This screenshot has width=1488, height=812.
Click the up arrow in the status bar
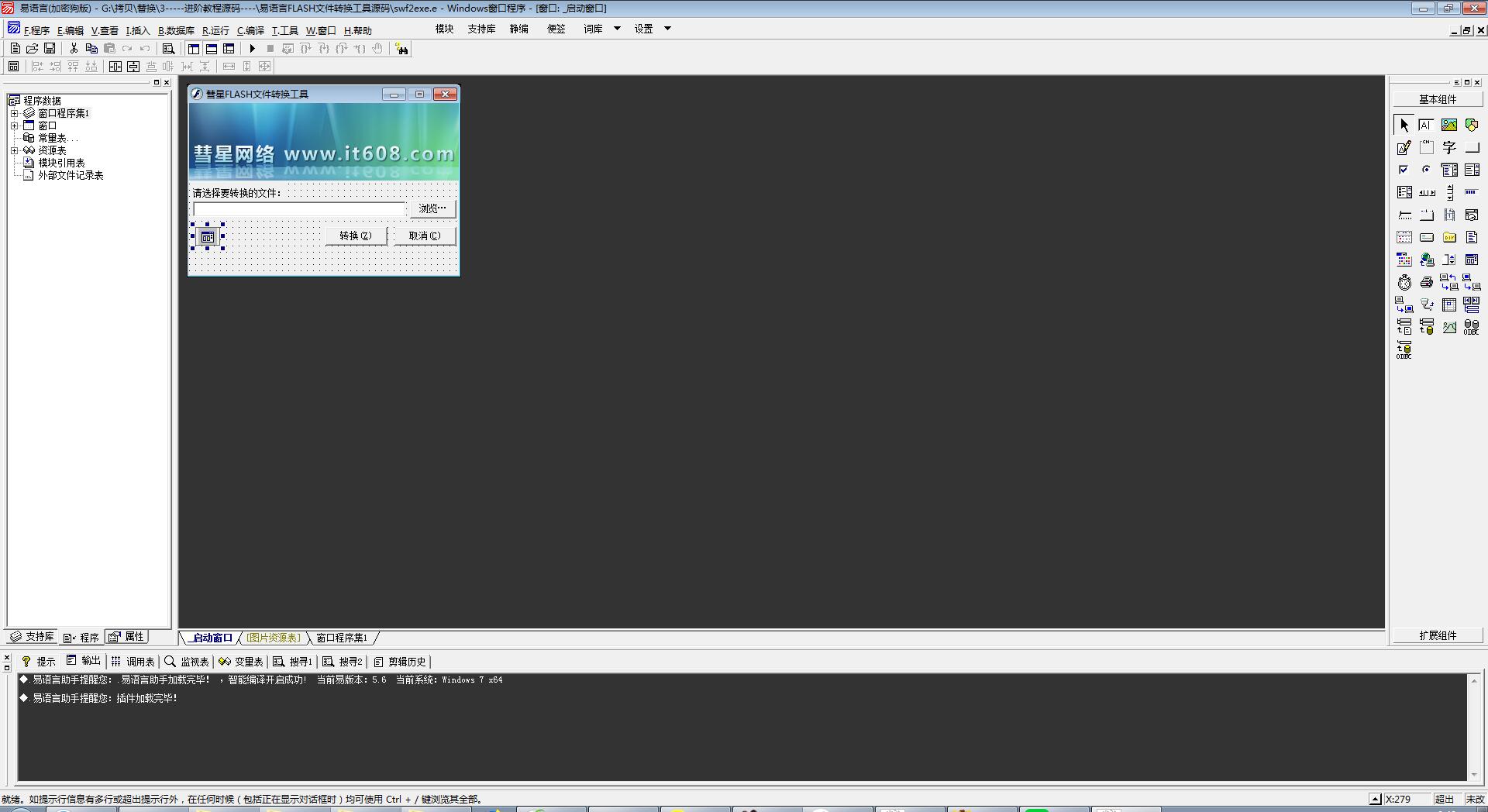(1375, 799)
